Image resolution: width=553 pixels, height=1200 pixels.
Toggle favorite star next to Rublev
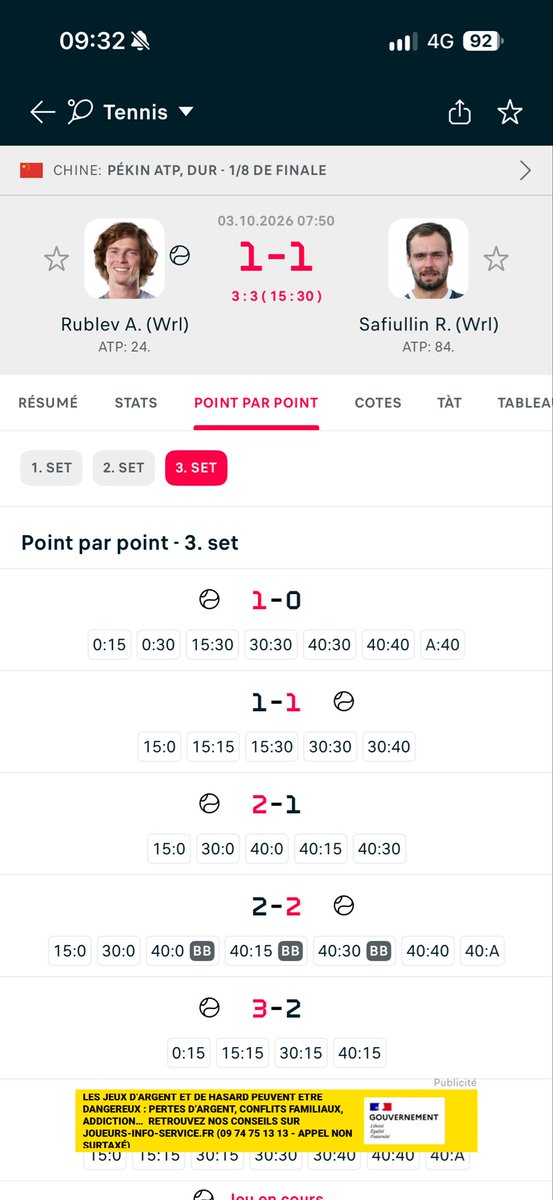(x=56, y=259)
